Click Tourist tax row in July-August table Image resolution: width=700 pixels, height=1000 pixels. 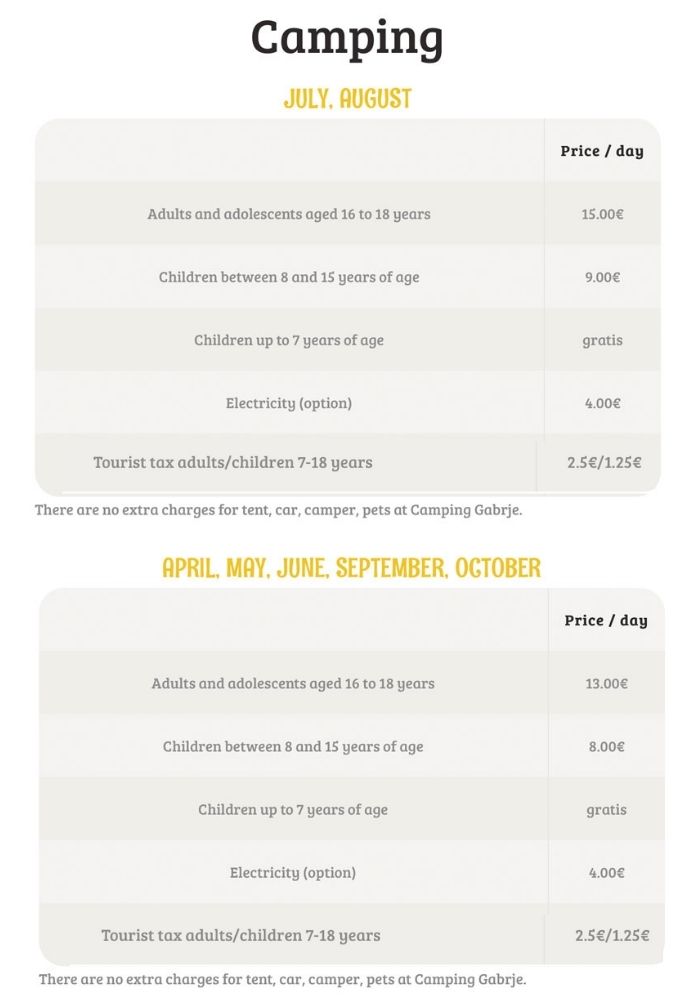pyautogui.click(x=233, y=462)
